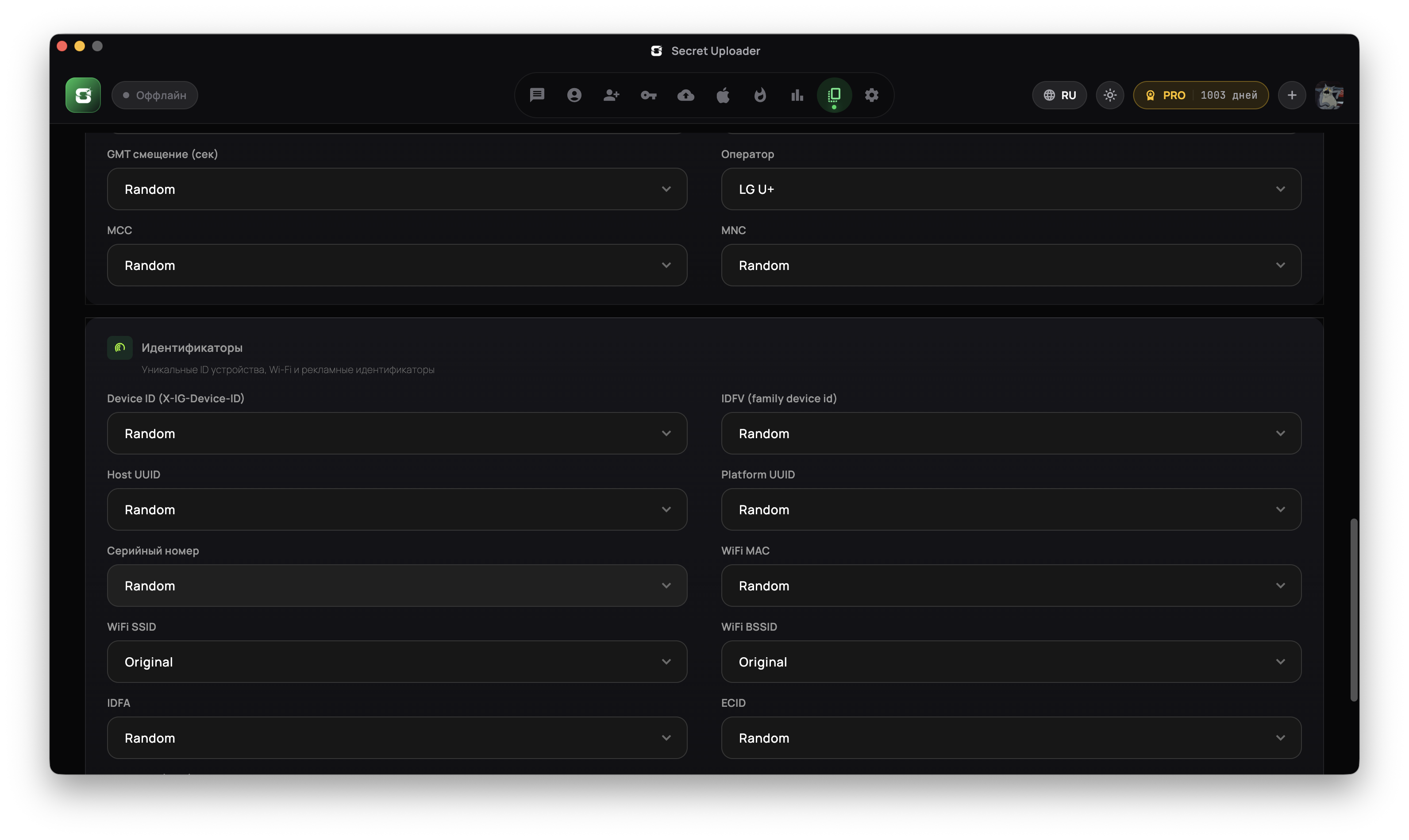Open the cloud upload icon section

(x=686, y=95)
